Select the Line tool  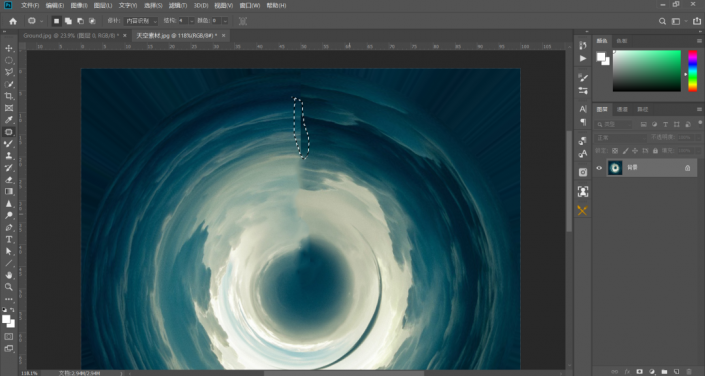click(x=9, y=263)
